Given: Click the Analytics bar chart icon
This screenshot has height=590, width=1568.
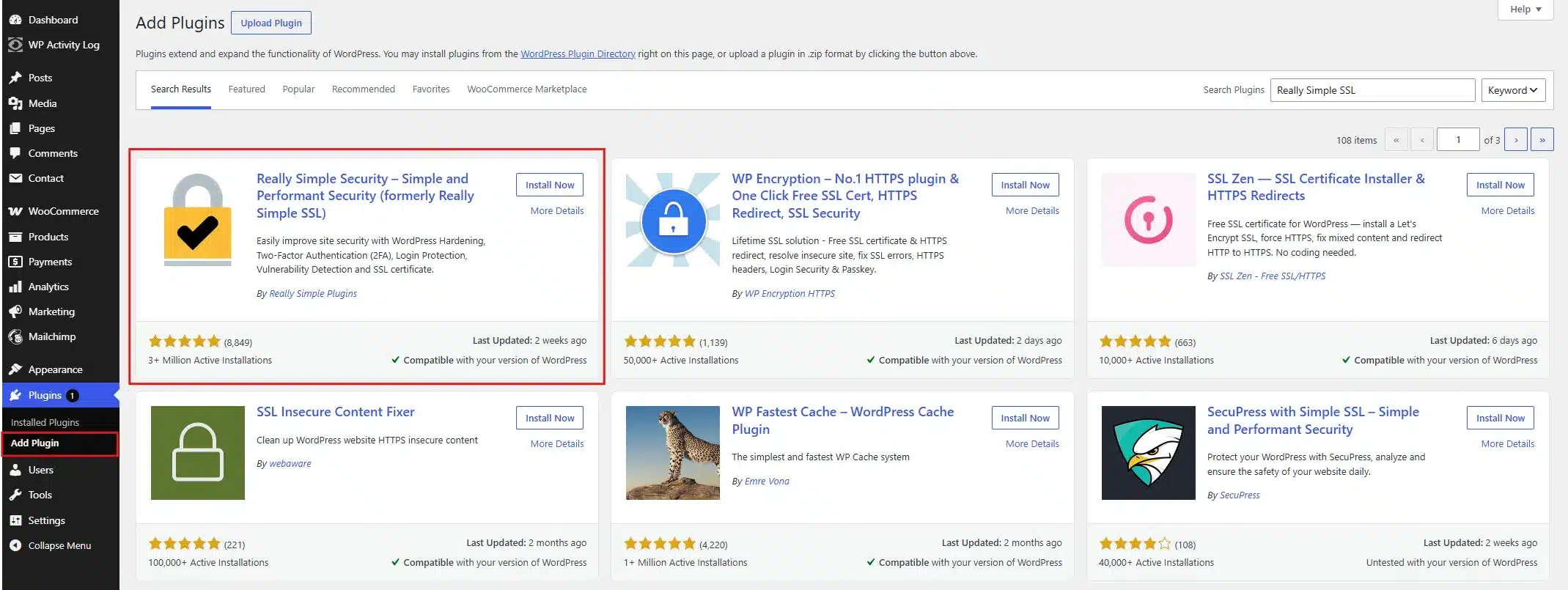Looking at the screenshot, I should [x=15, y=287].
